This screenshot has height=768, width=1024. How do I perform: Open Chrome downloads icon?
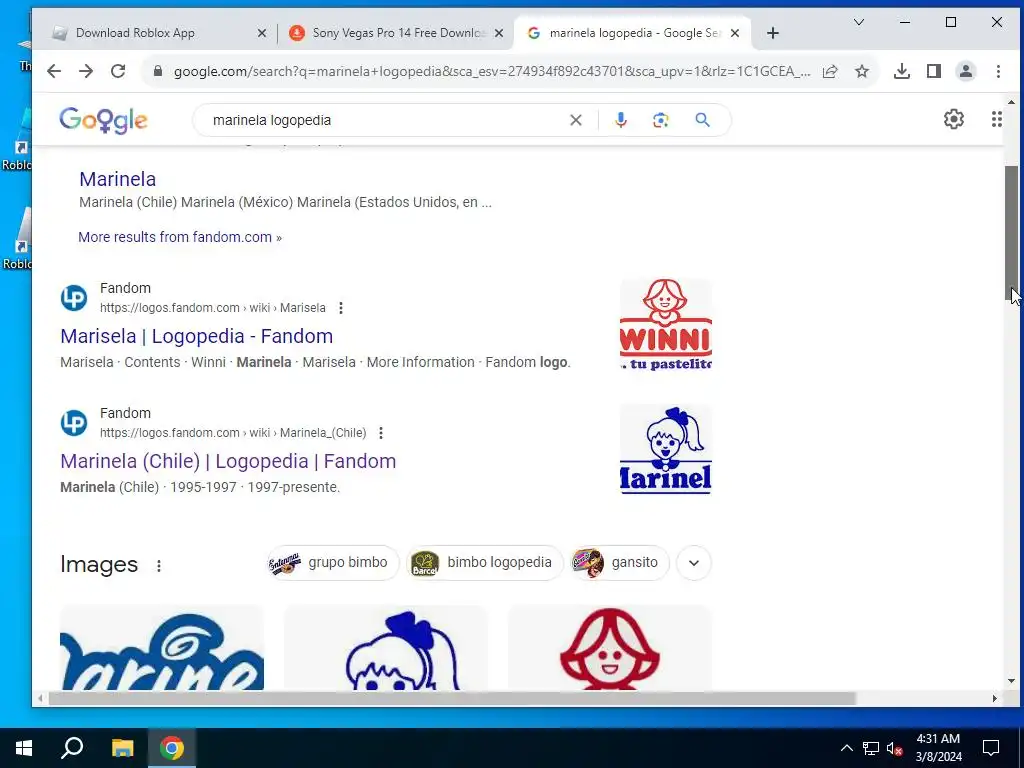[x=902, y=71]
